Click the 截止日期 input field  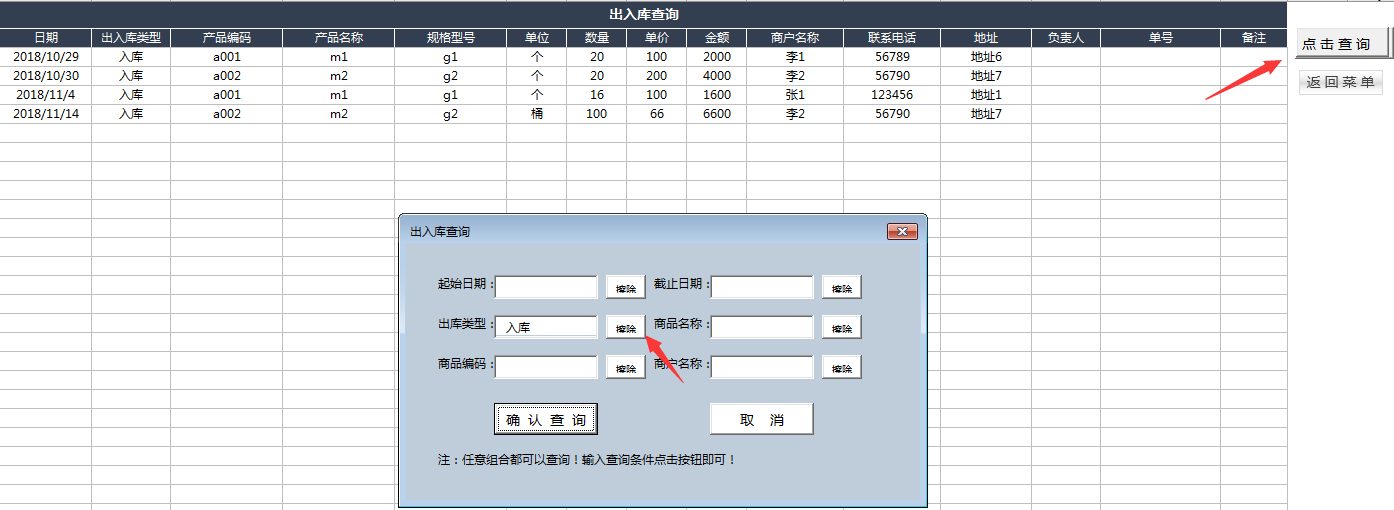point(763,287)
